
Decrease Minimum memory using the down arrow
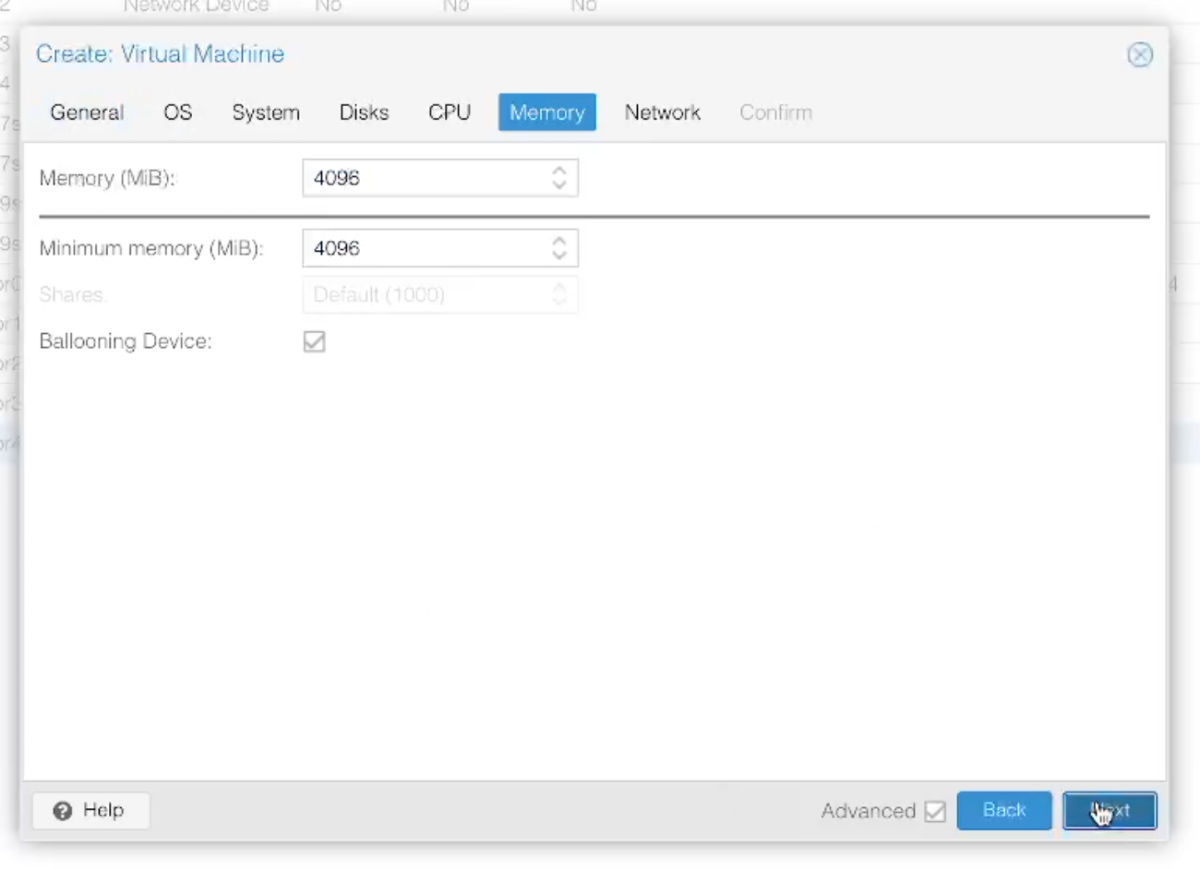[x=560, y=254]
